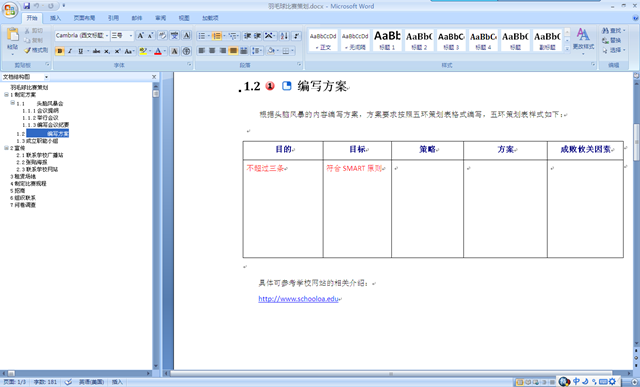Select '1.3 成立职能小组' in document map
The image size is (640, 387).
click(37, 141)
